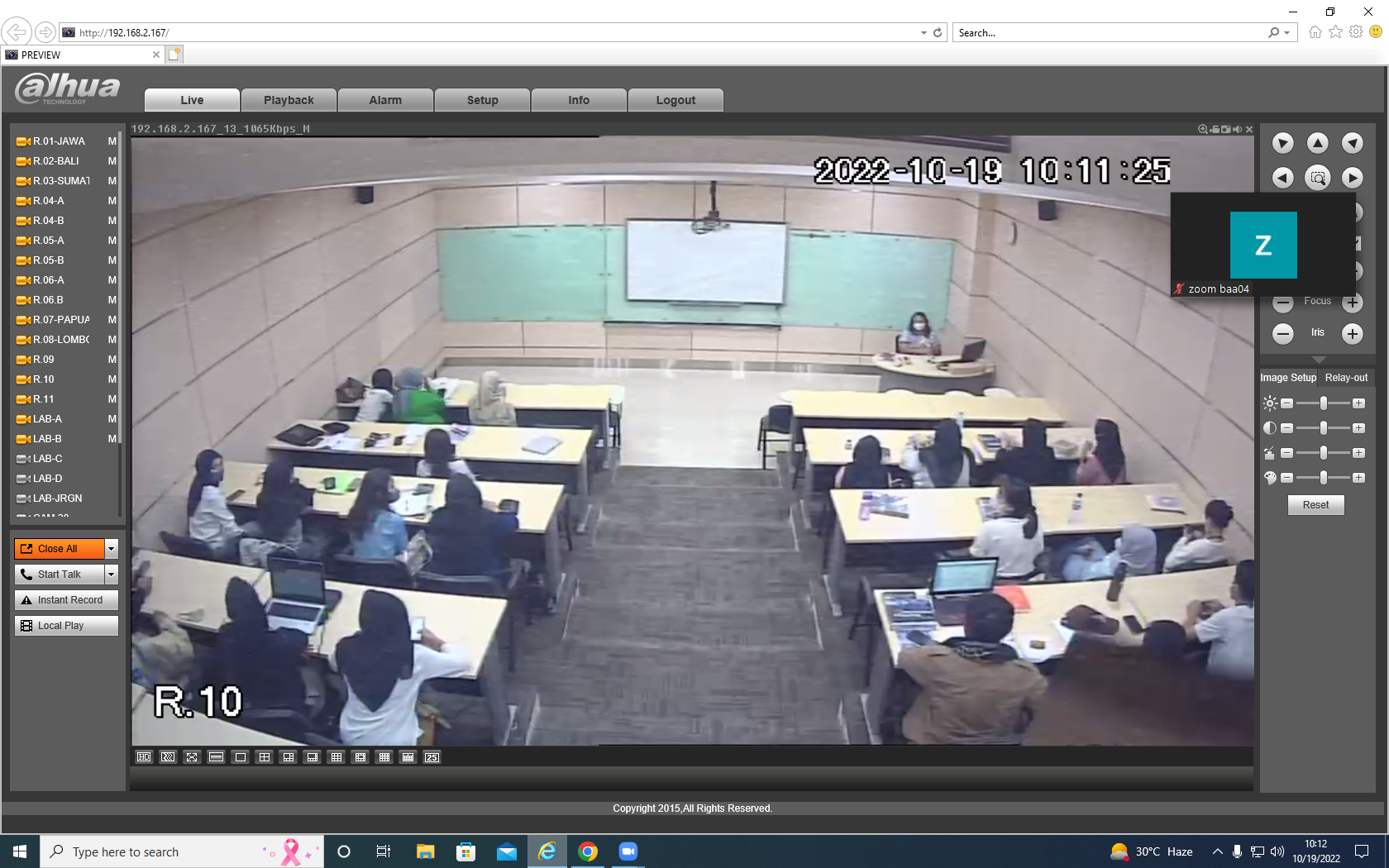This screenshot has width=1389, height=868.
Task: Open the Playback tab
Action: coord(289,100)
